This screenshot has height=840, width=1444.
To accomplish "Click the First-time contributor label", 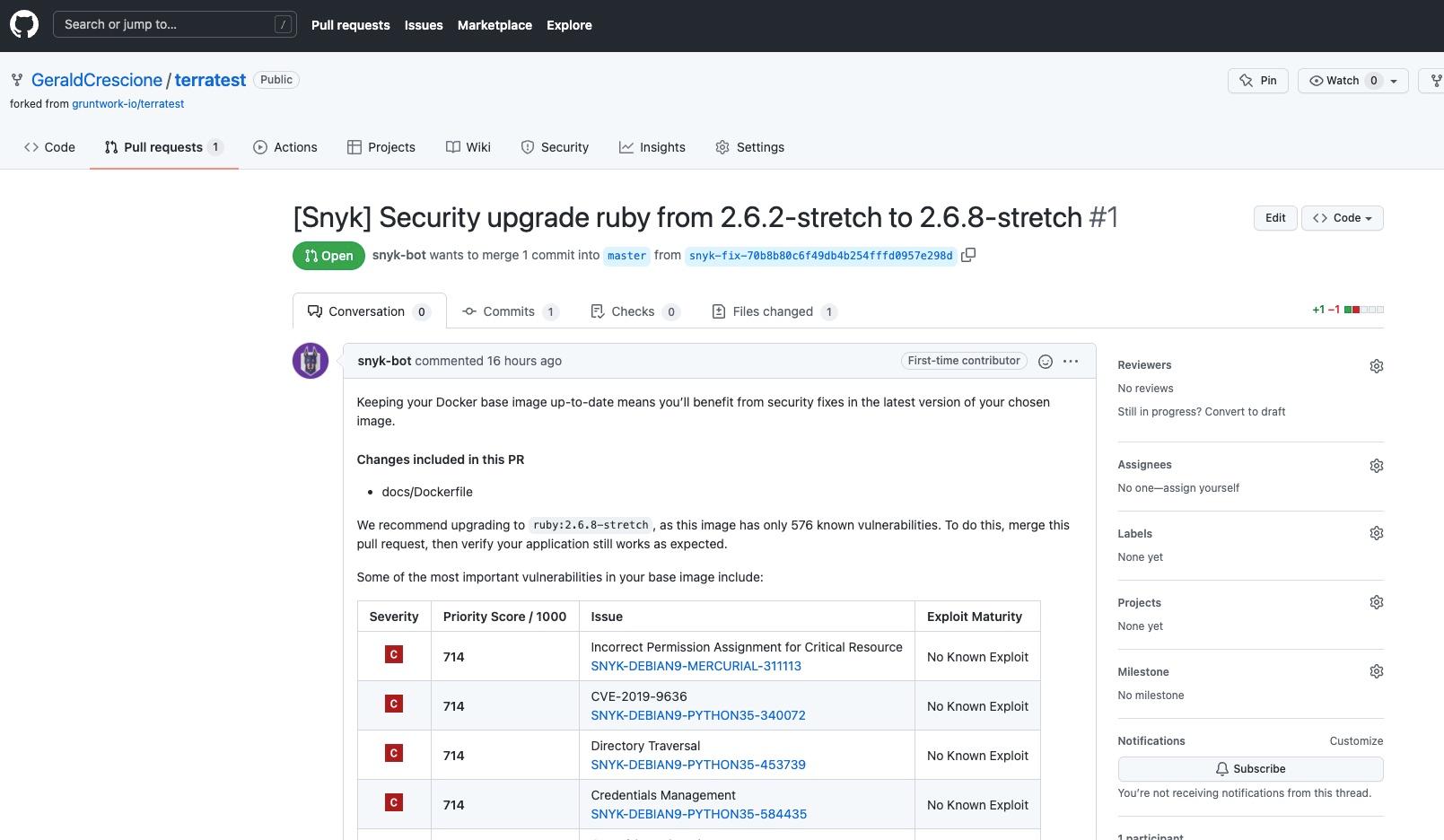I will (964, 361).
